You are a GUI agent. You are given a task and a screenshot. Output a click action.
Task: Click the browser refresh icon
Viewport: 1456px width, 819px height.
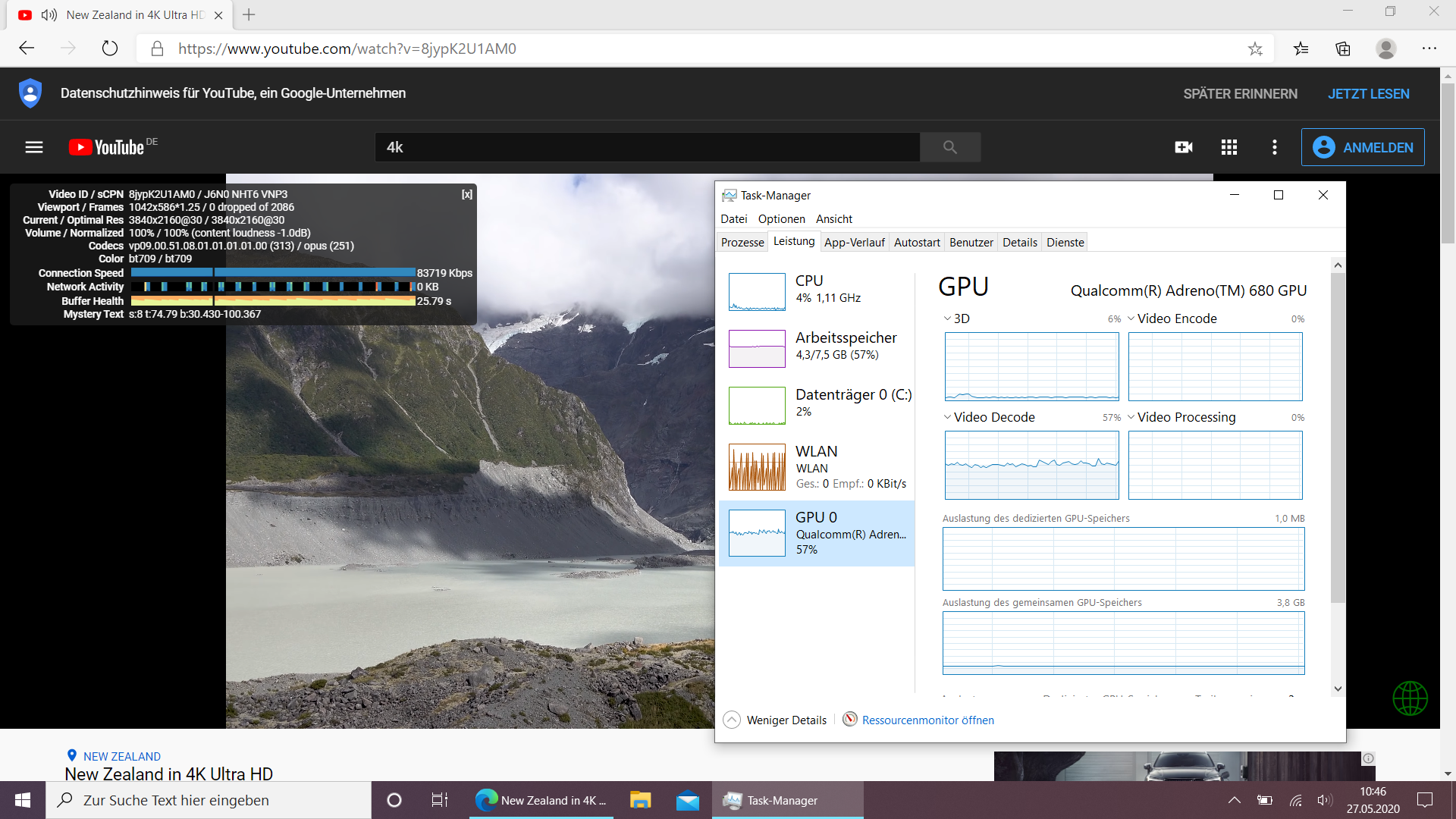110,49
